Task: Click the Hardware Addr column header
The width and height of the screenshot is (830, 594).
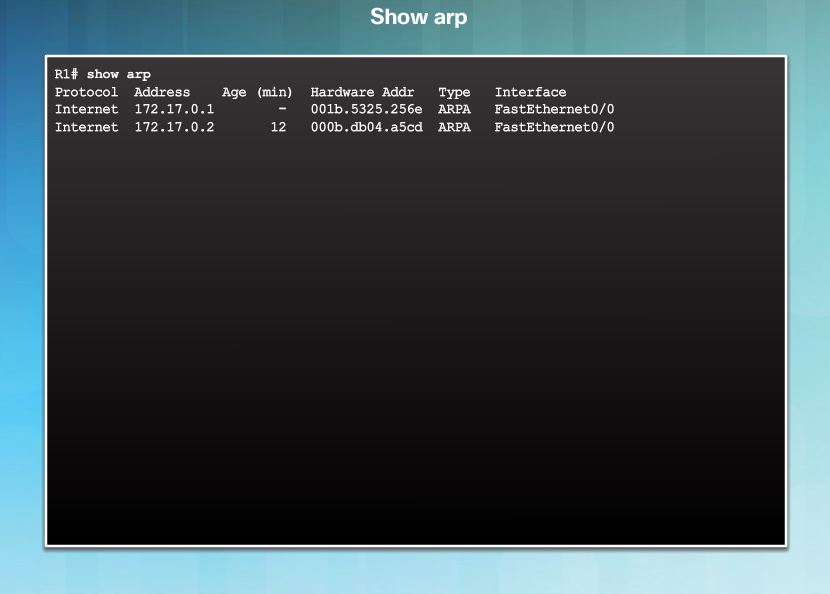Action: tap(362, 91)
